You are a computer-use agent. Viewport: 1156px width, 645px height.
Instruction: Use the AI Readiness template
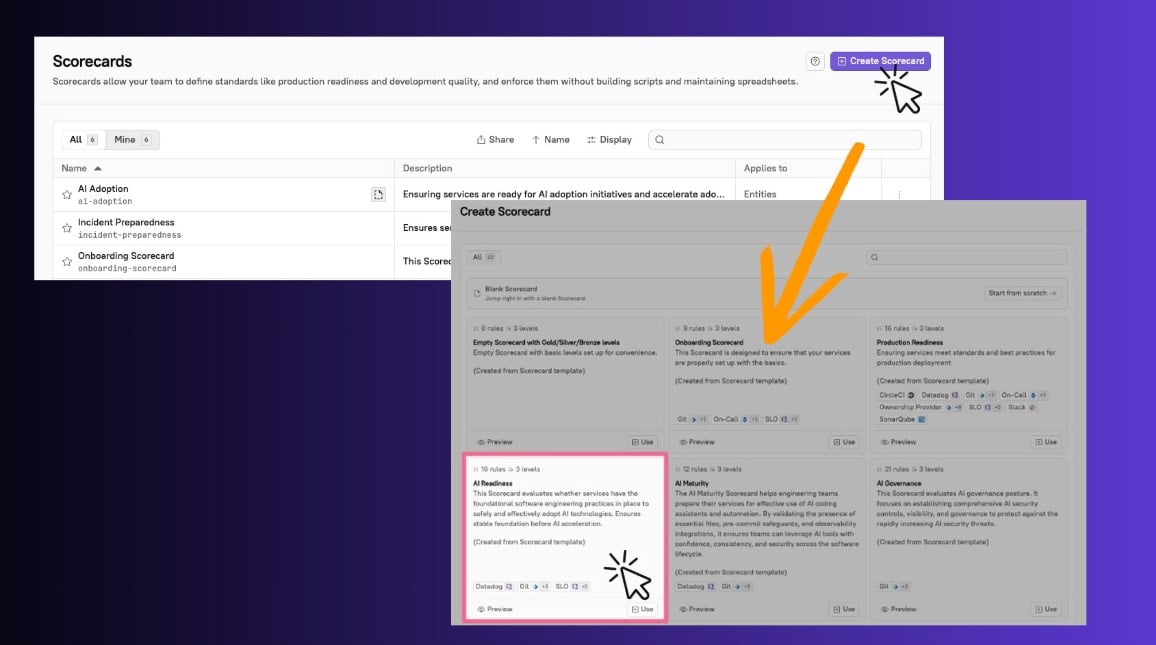coord(642,610)
